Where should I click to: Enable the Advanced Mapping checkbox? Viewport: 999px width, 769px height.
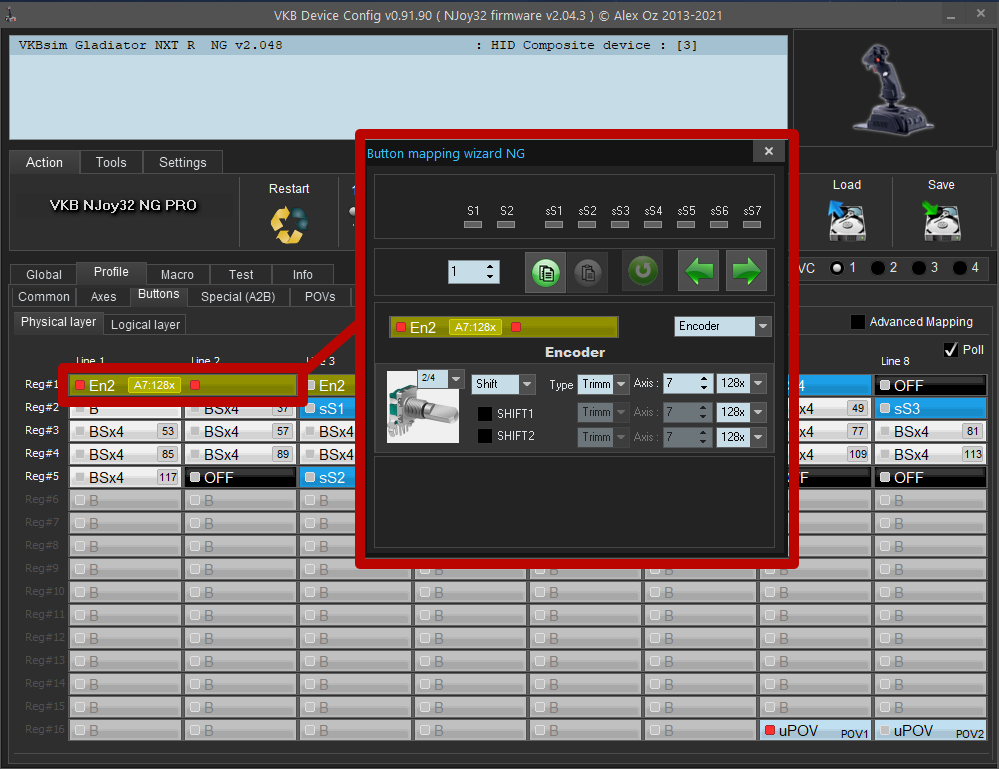pyautogui.click(x=858, y=322)
